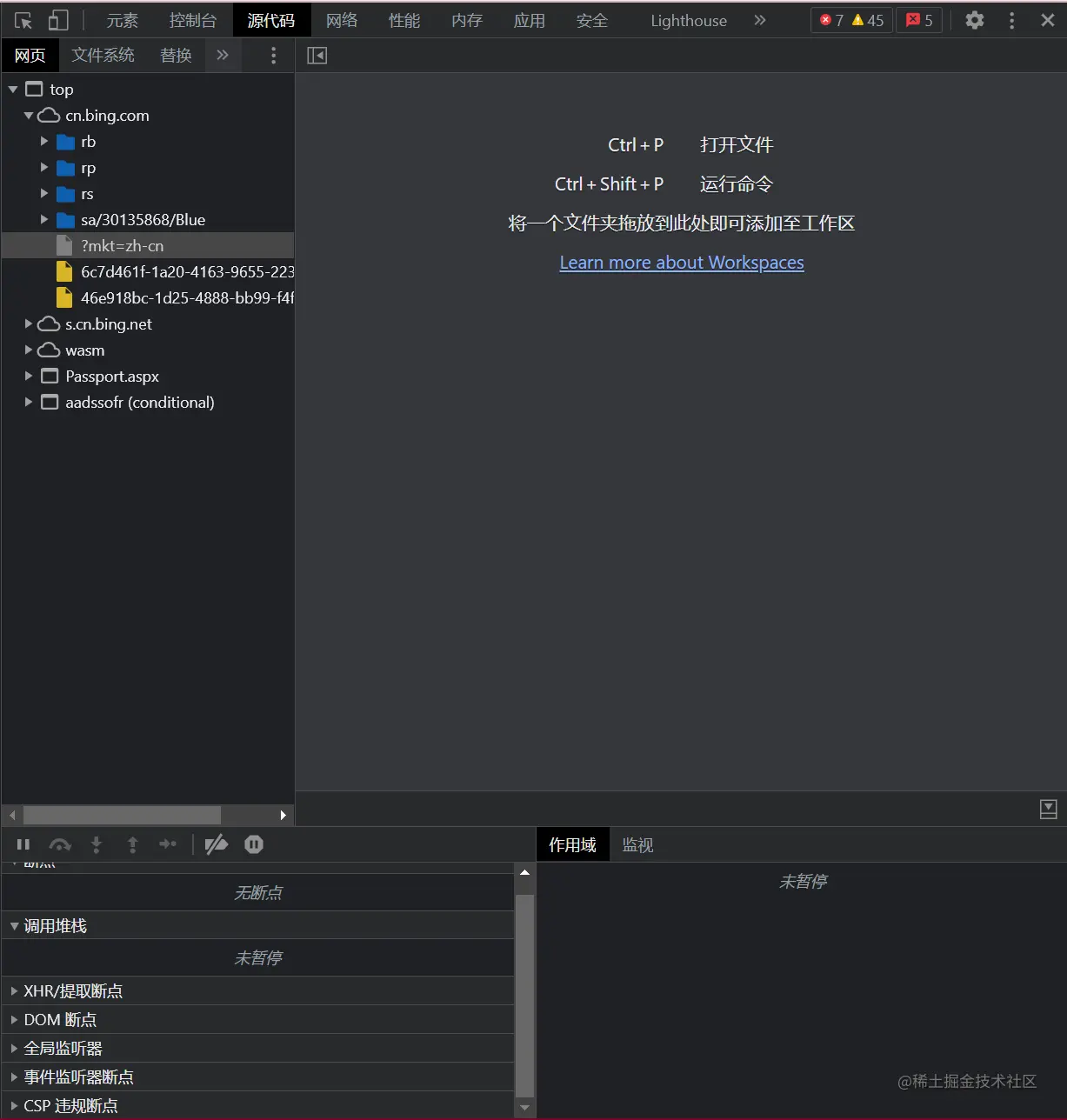Select the 网页 navigator tab
Viewport: 1067px width, 1120px height.
[x=30, y=55]
